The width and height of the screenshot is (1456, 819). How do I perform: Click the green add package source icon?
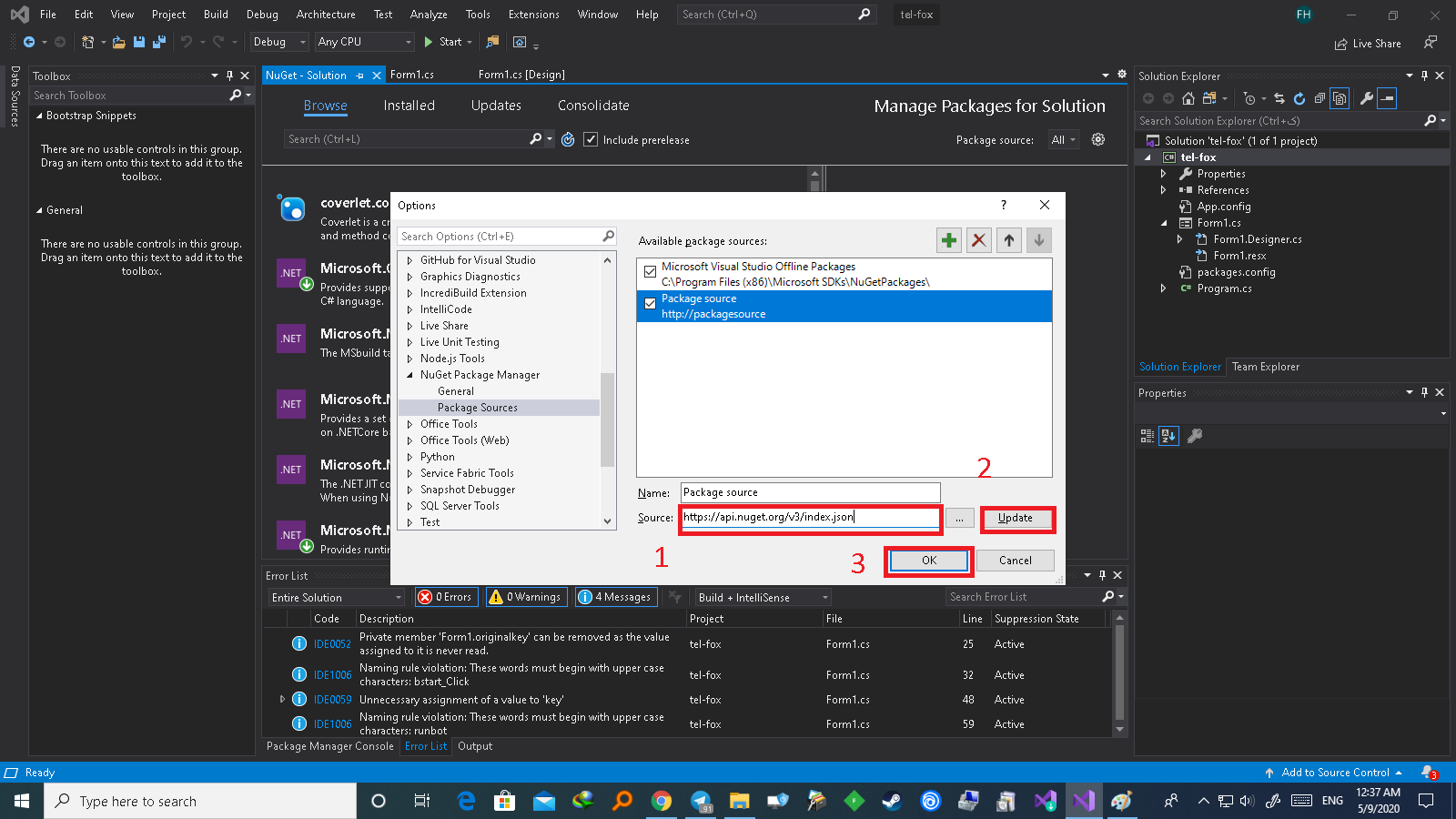pyautogui.click(x=949, y=240)
